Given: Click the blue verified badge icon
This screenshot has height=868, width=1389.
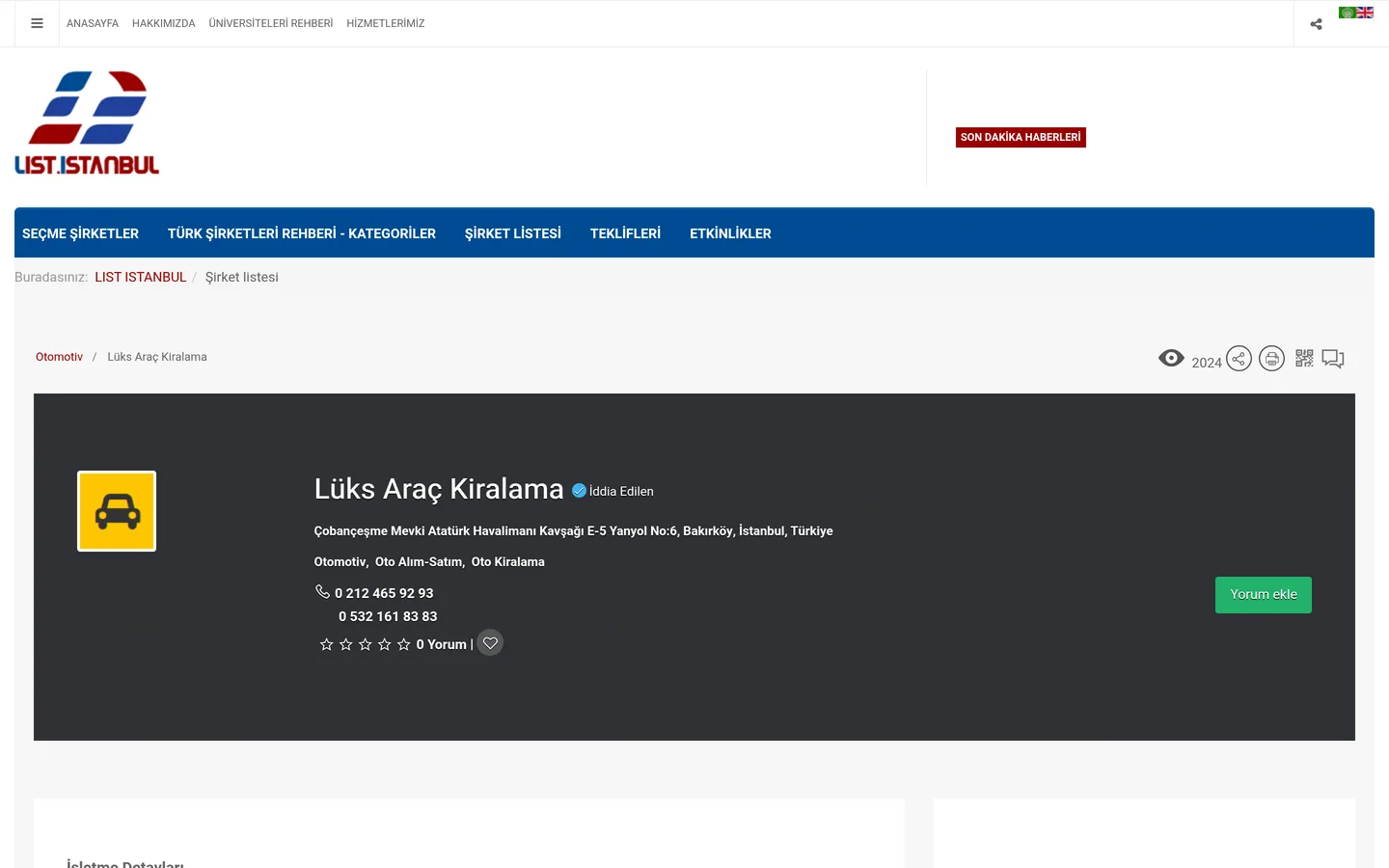Looking at the screenshot, I should click(x=579, y=491).
